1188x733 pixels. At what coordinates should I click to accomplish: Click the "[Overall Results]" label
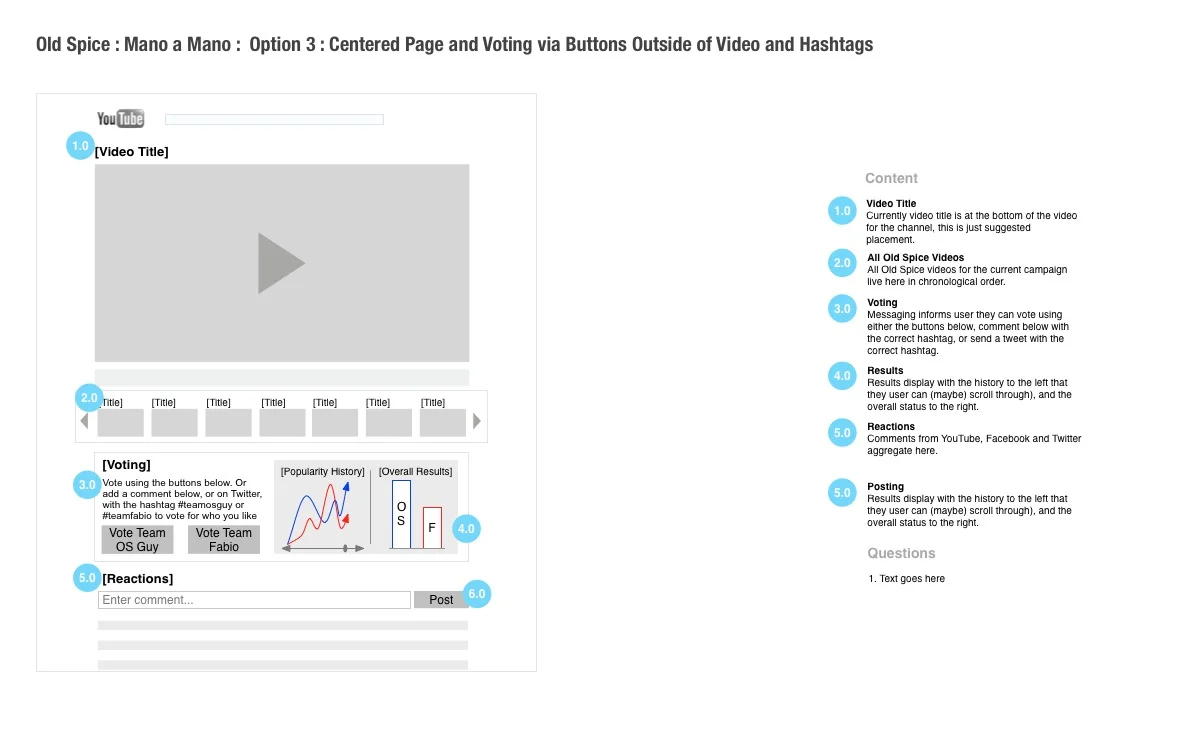[x=415, y=471]
